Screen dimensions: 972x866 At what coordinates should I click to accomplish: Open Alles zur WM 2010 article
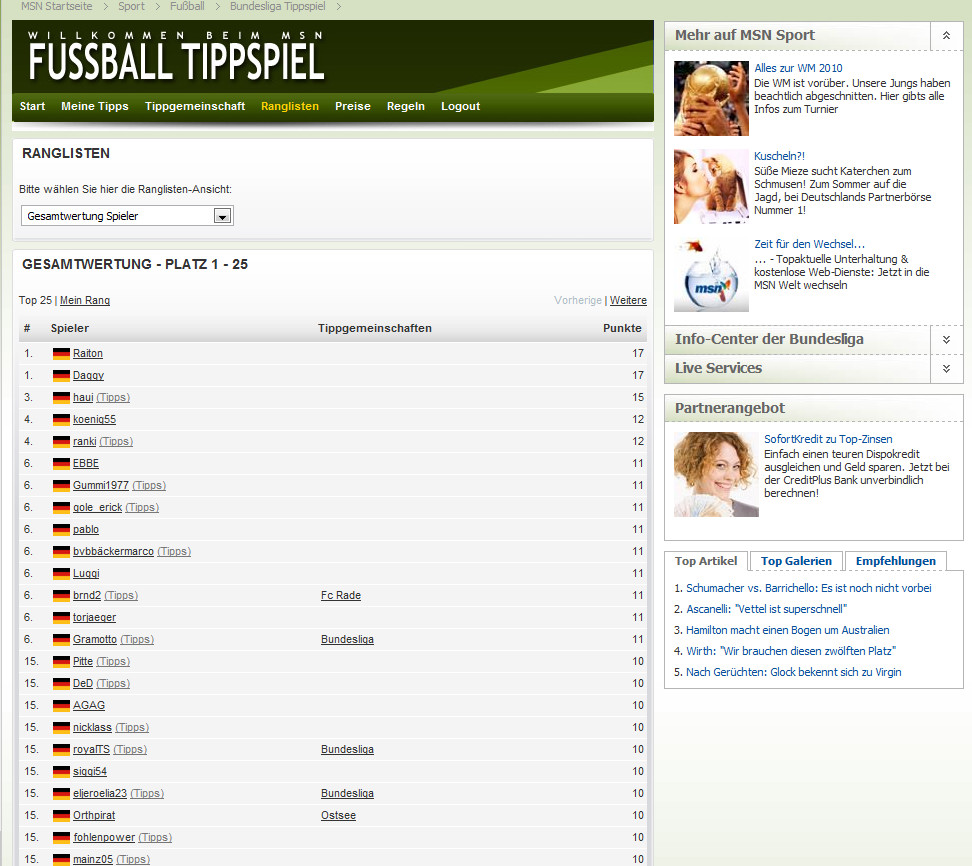point(798,68)
